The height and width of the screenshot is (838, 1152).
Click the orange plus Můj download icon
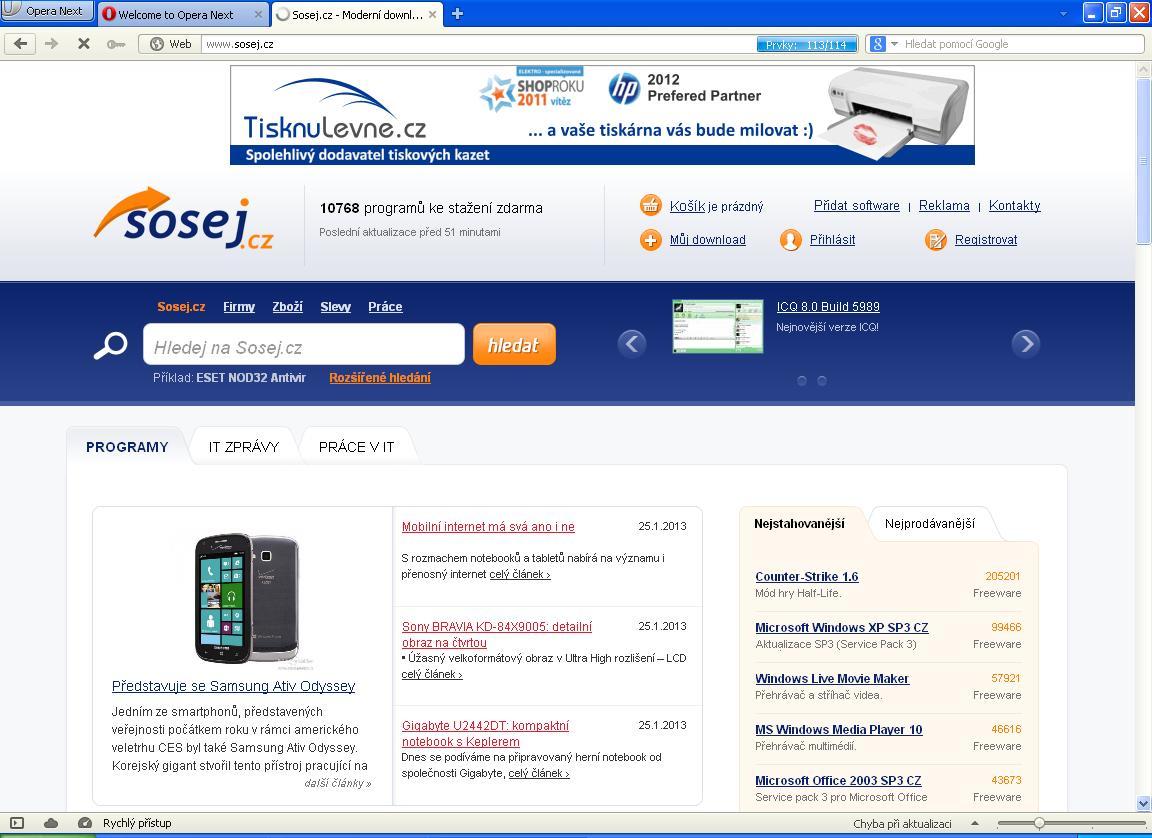point(650,239)
